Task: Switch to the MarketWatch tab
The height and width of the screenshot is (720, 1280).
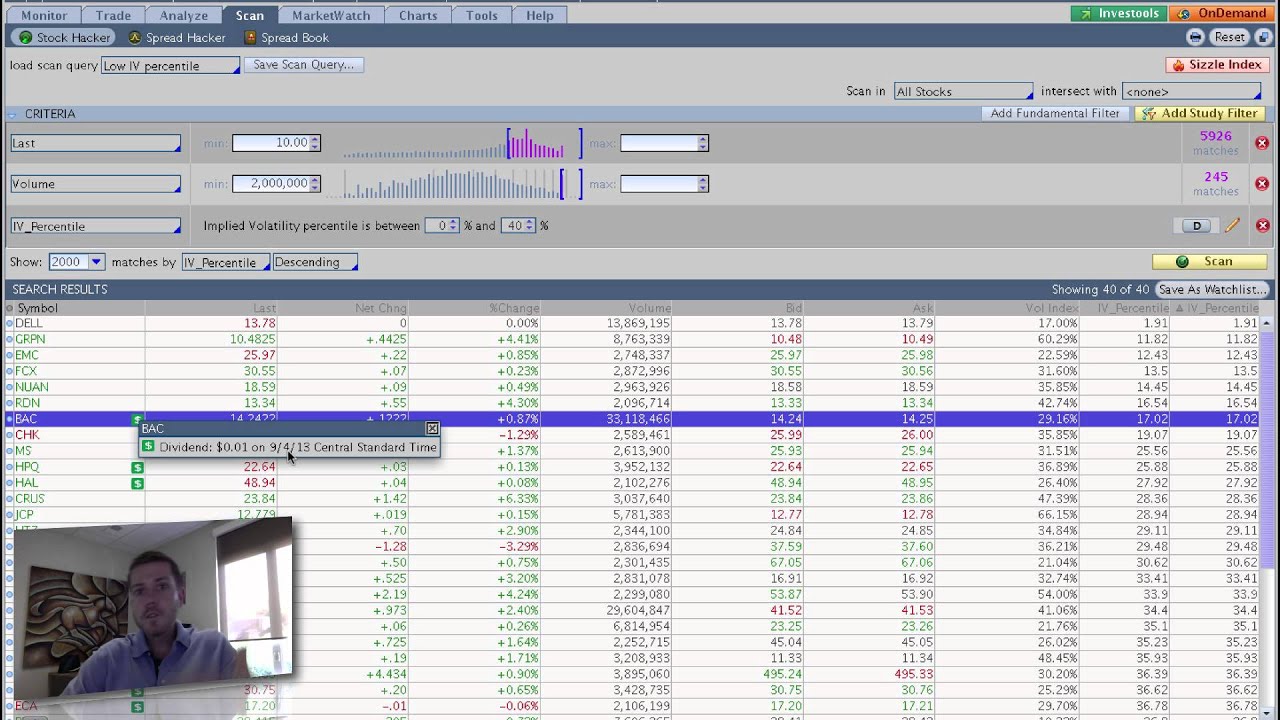Action: [x=331, y=15]
